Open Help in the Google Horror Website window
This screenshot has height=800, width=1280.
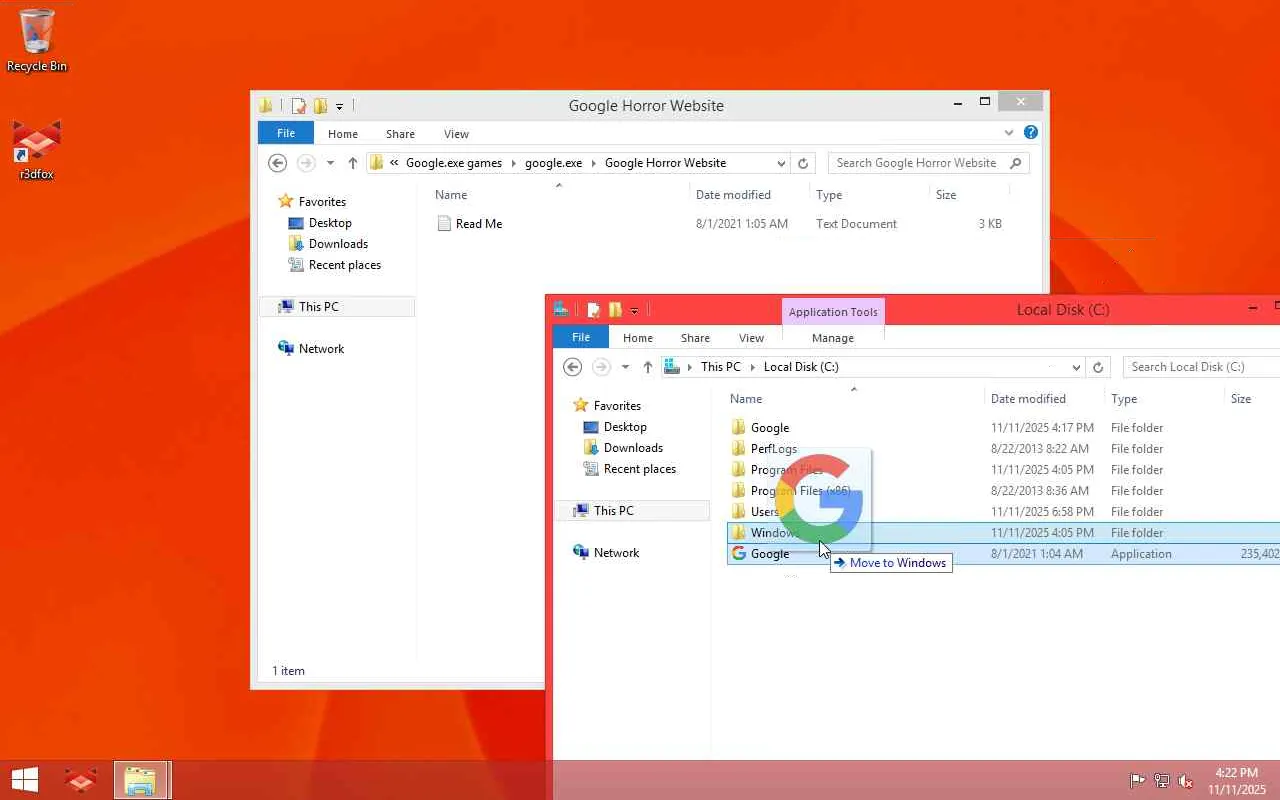[1031, 132]
